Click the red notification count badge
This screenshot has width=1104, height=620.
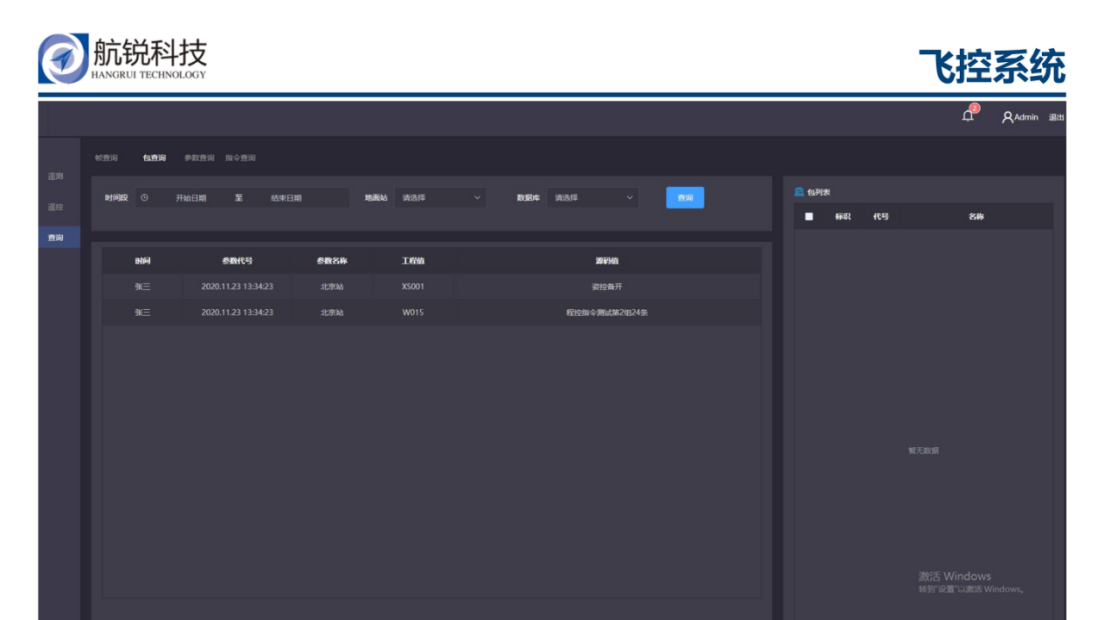974,108
